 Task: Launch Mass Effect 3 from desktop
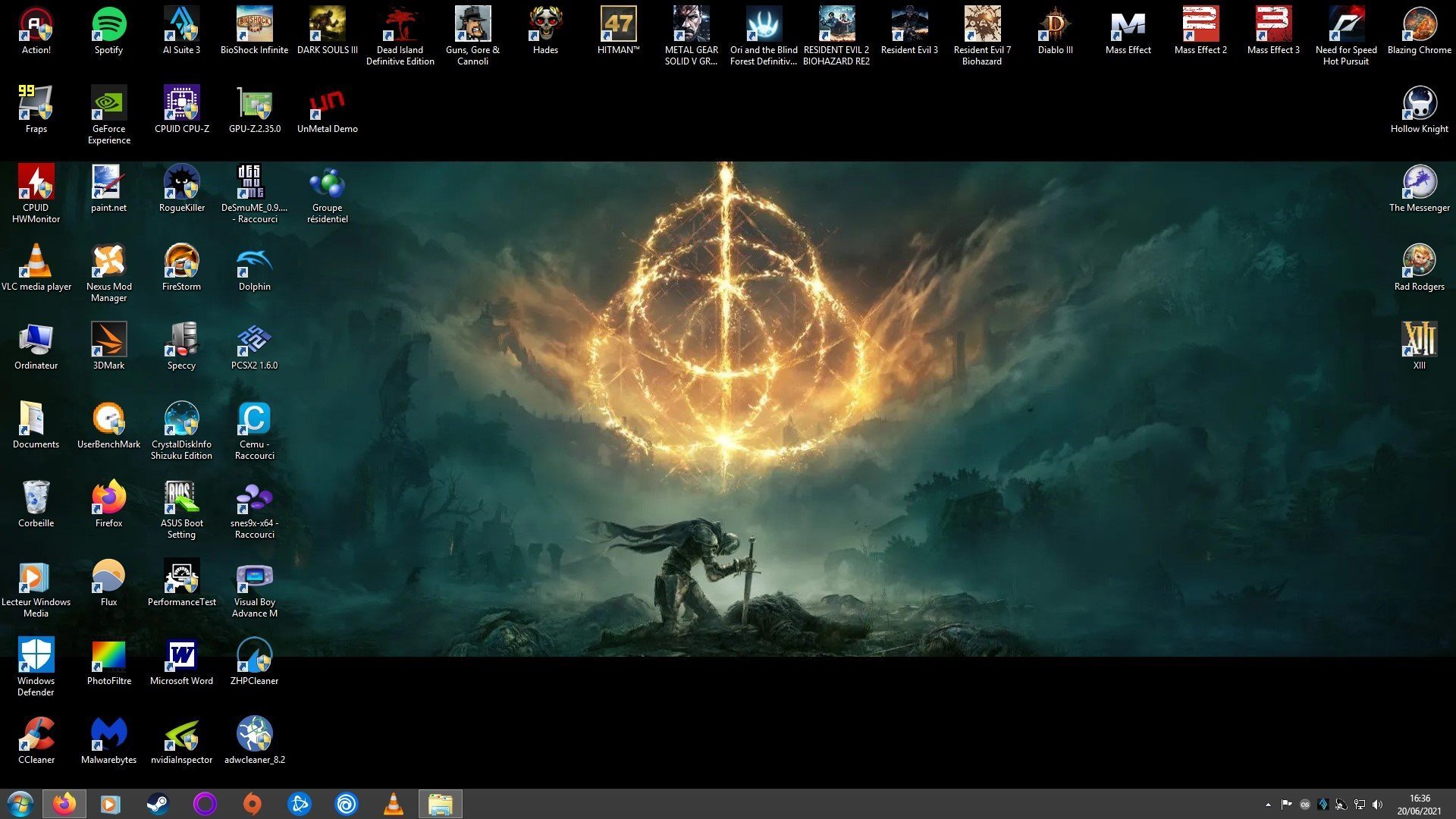click(x=1273, y=30)
